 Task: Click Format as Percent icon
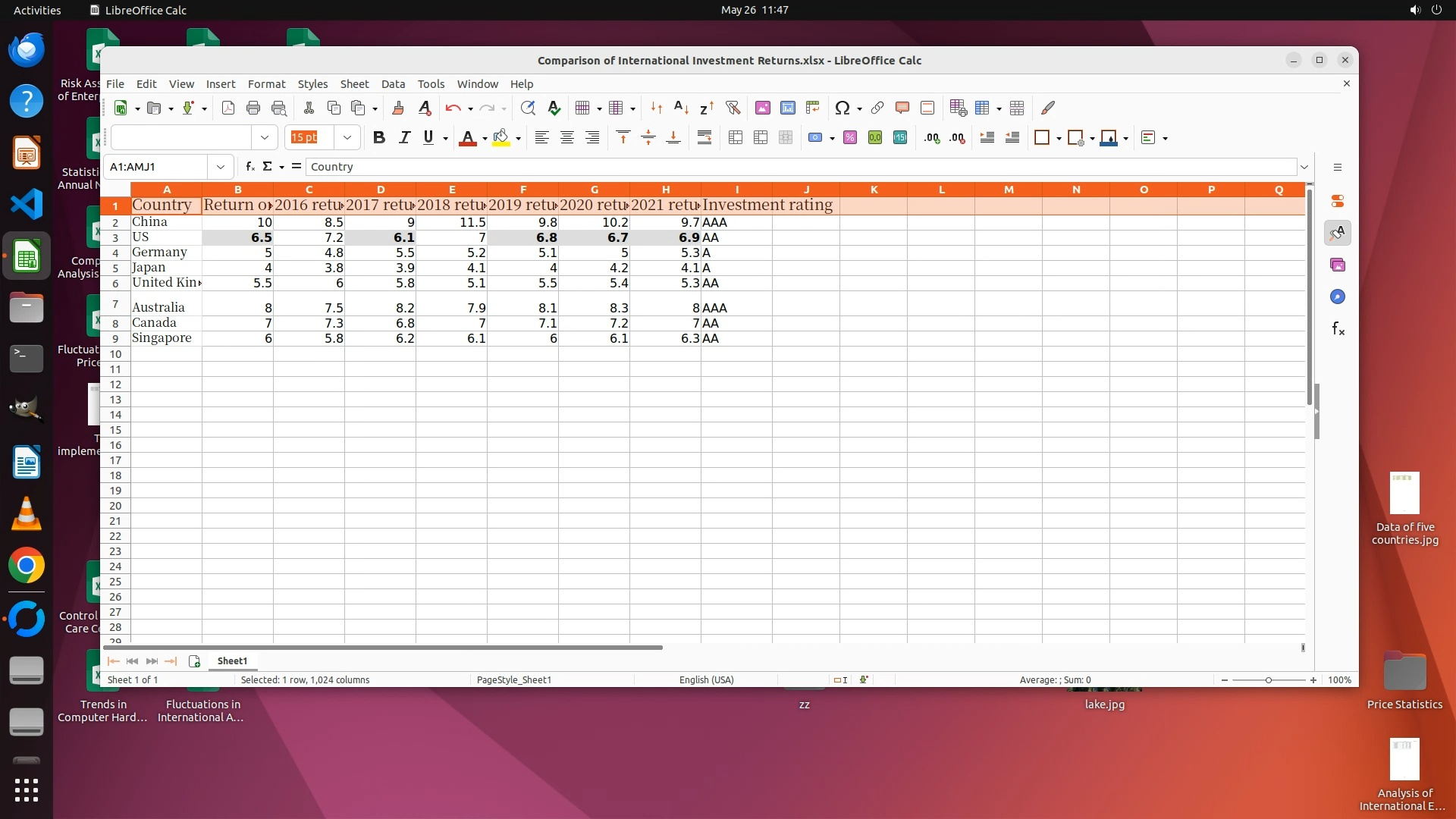850,138
